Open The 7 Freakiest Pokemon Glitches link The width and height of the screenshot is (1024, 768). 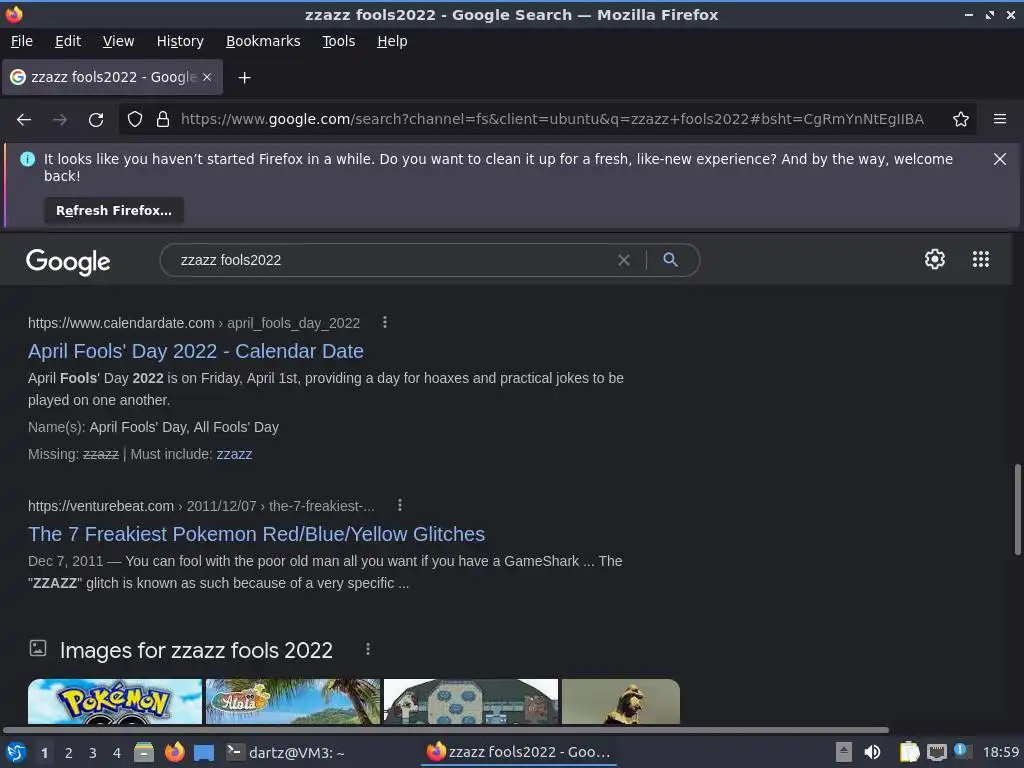[x=256, y=534]
